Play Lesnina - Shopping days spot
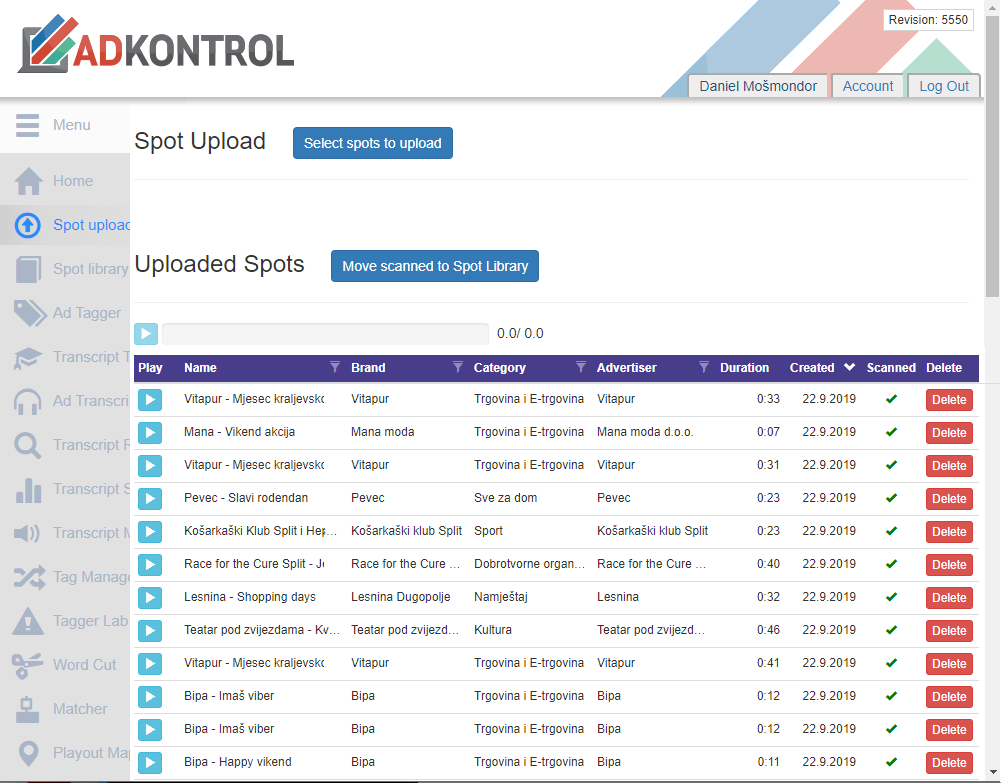This screenshot has height=783, width=1001. click(x=150, y=598)
